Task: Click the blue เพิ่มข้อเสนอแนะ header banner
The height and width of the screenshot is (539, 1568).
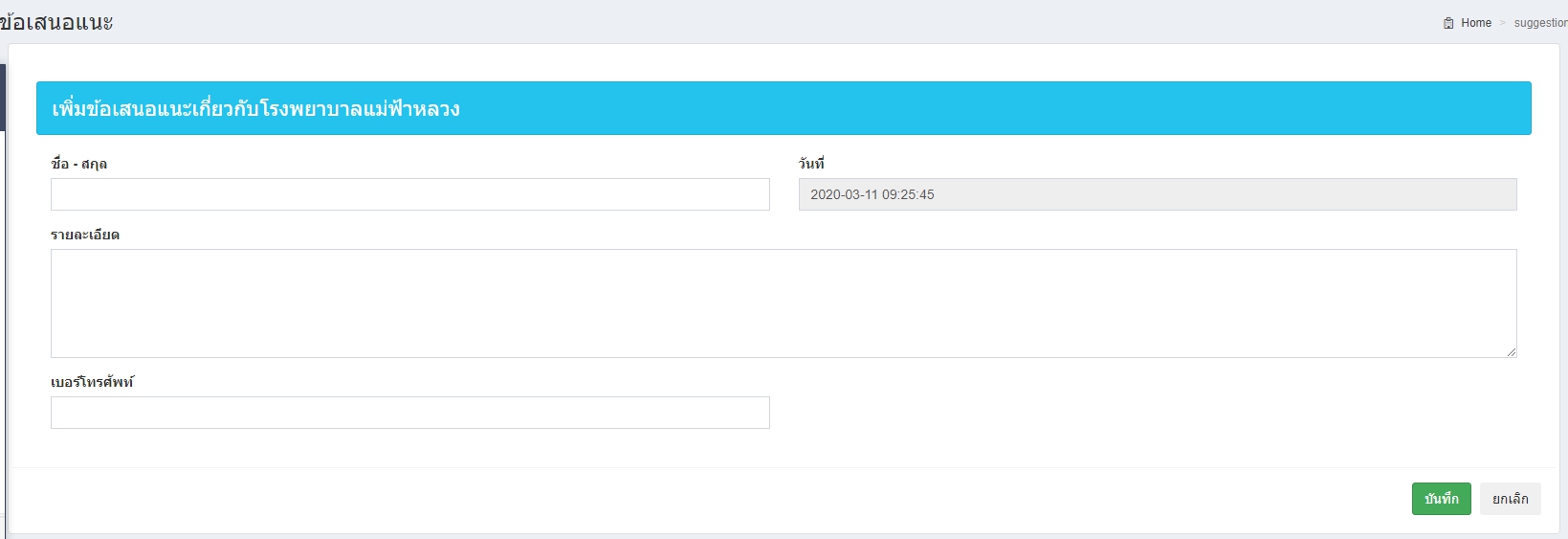Action: tap(783, 108)
